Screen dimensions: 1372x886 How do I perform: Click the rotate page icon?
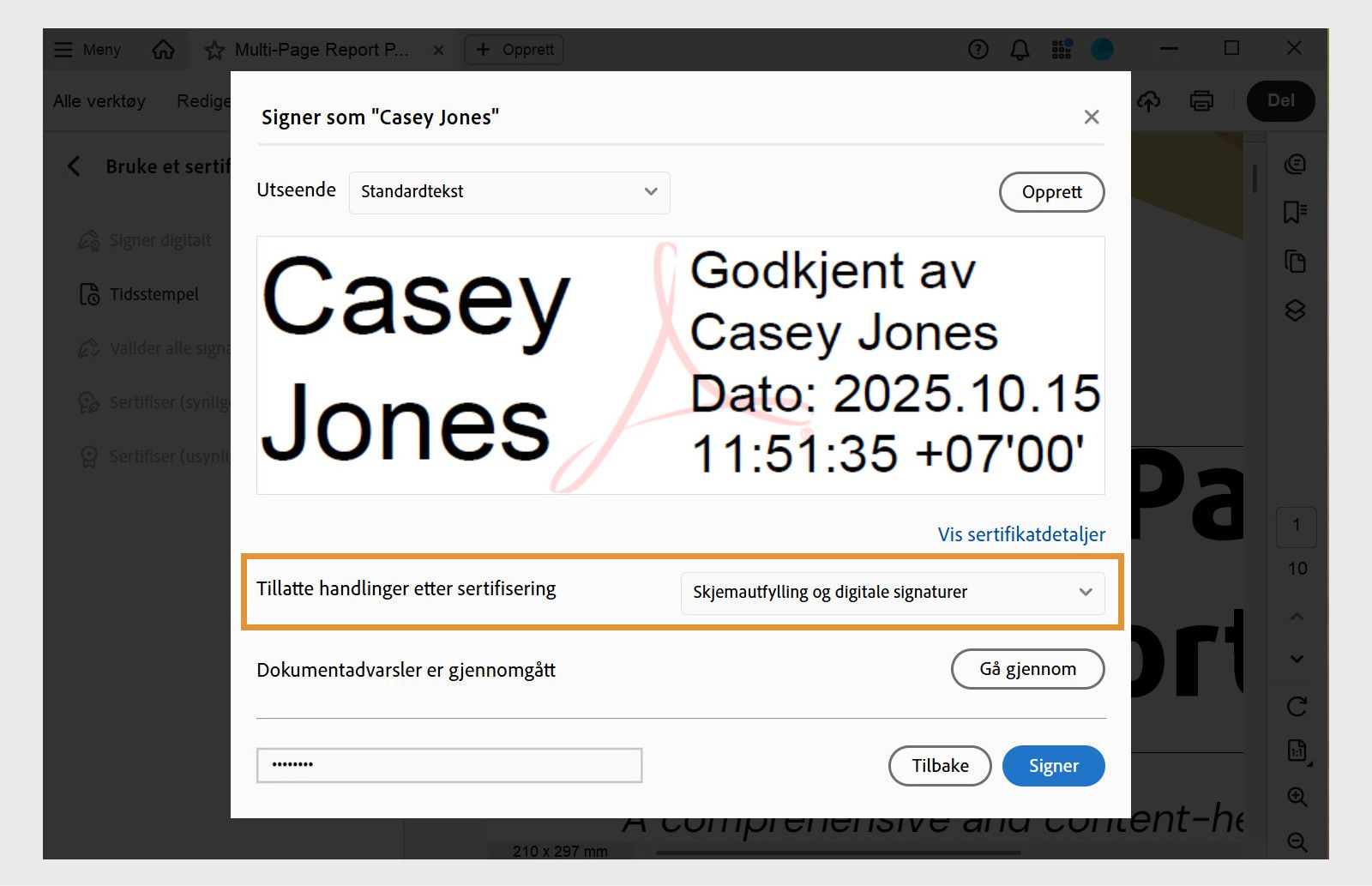point(1297,708)
